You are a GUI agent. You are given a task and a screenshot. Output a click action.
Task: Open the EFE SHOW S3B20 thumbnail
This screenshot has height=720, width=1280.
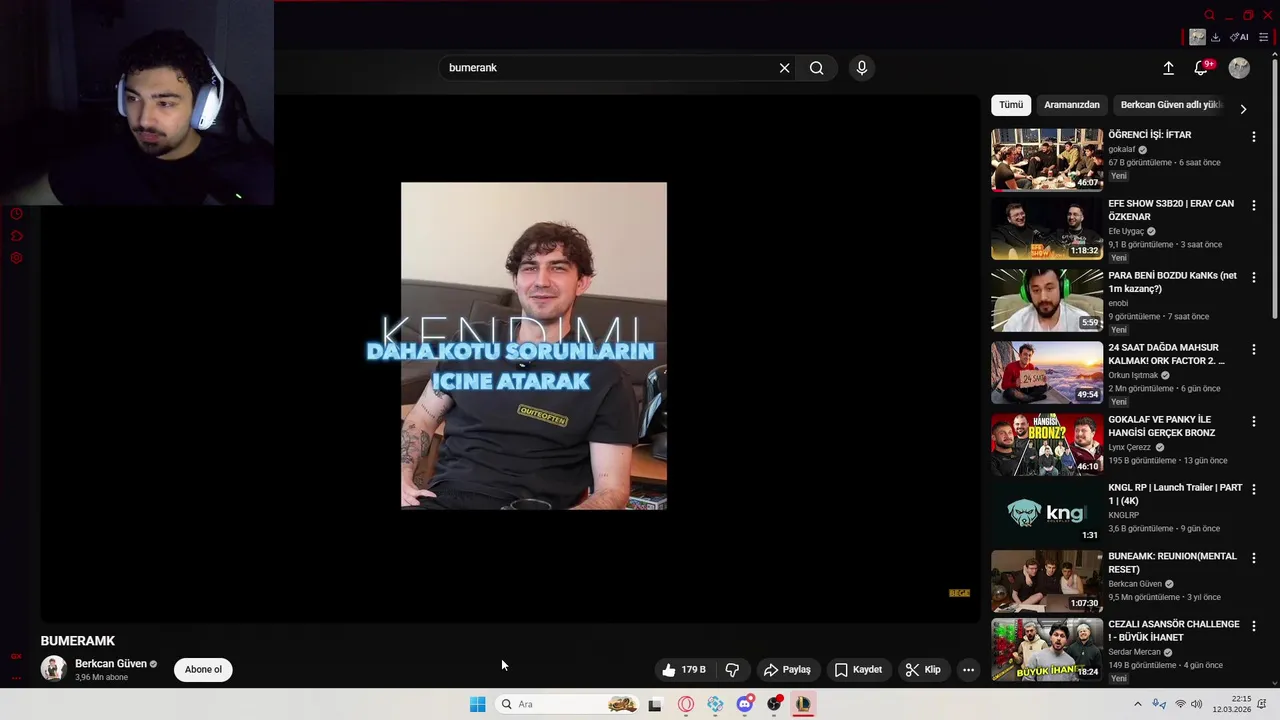(1047, 228)
